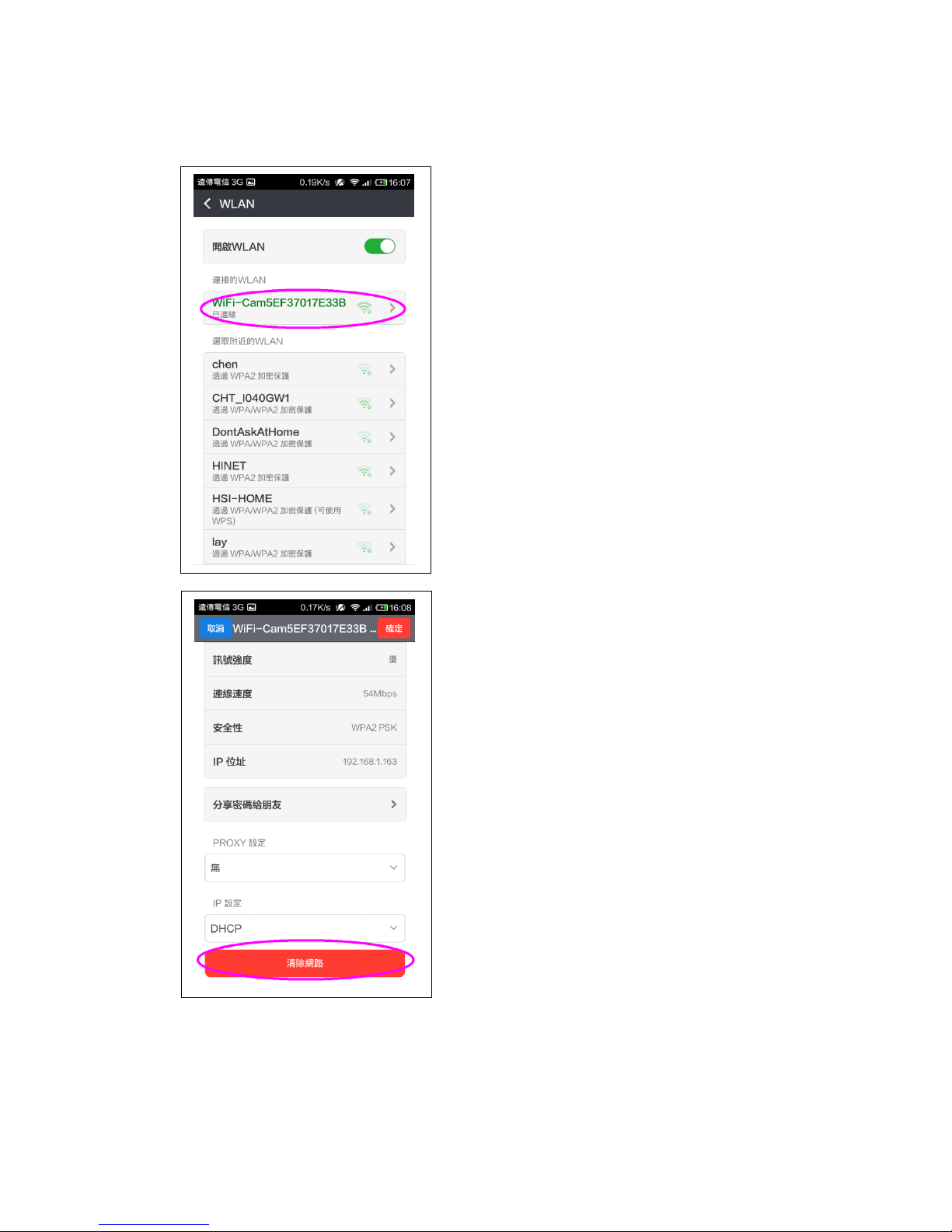
Task: Tap the back arrow beside WLAN title
Action: 207,204
